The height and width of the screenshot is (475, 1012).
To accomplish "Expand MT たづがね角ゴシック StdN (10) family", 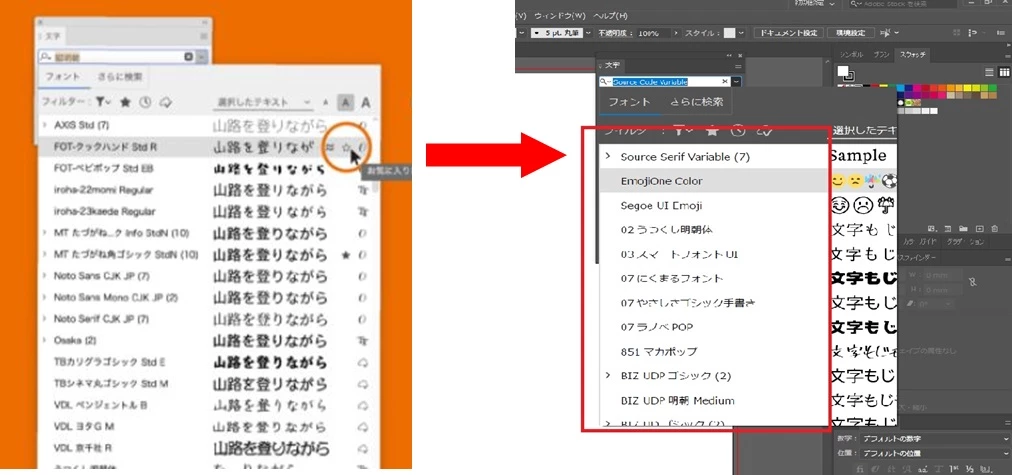I will point(45,254).
